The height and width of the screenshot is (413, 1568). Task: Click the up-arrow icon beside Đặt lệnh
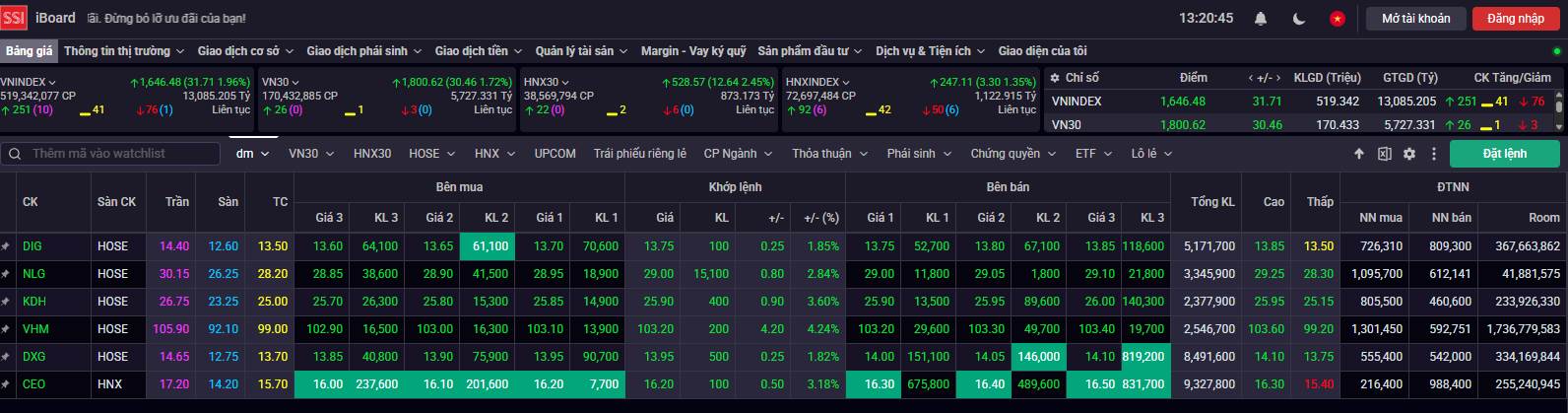click(1359, 154)
